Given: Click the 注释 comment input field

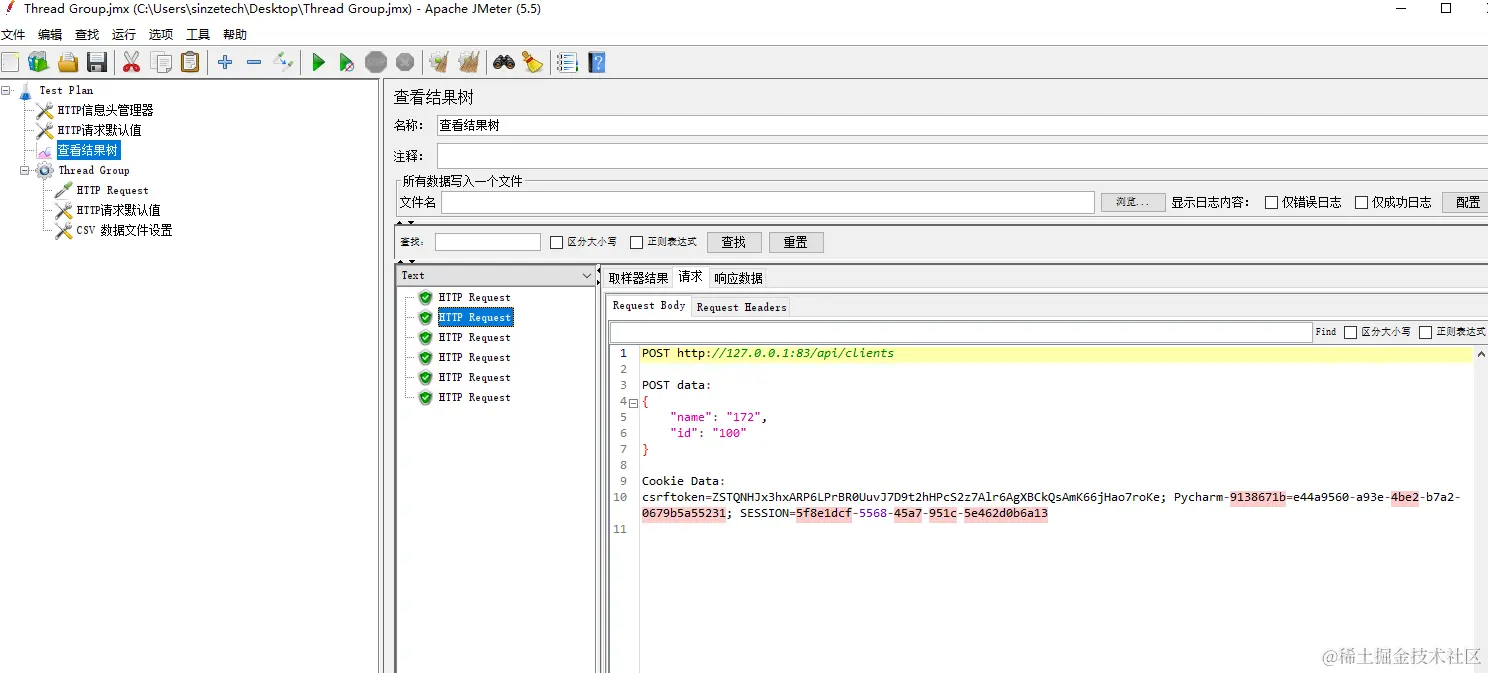Looking at the screenshot, I should click(962, 156).
